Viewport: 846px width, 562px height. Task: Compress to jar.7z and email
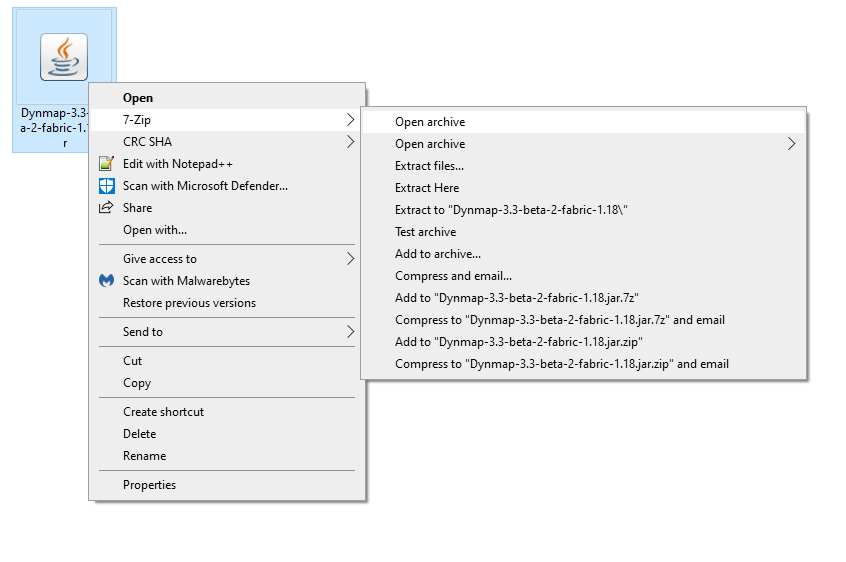click(x=584, y=320)
